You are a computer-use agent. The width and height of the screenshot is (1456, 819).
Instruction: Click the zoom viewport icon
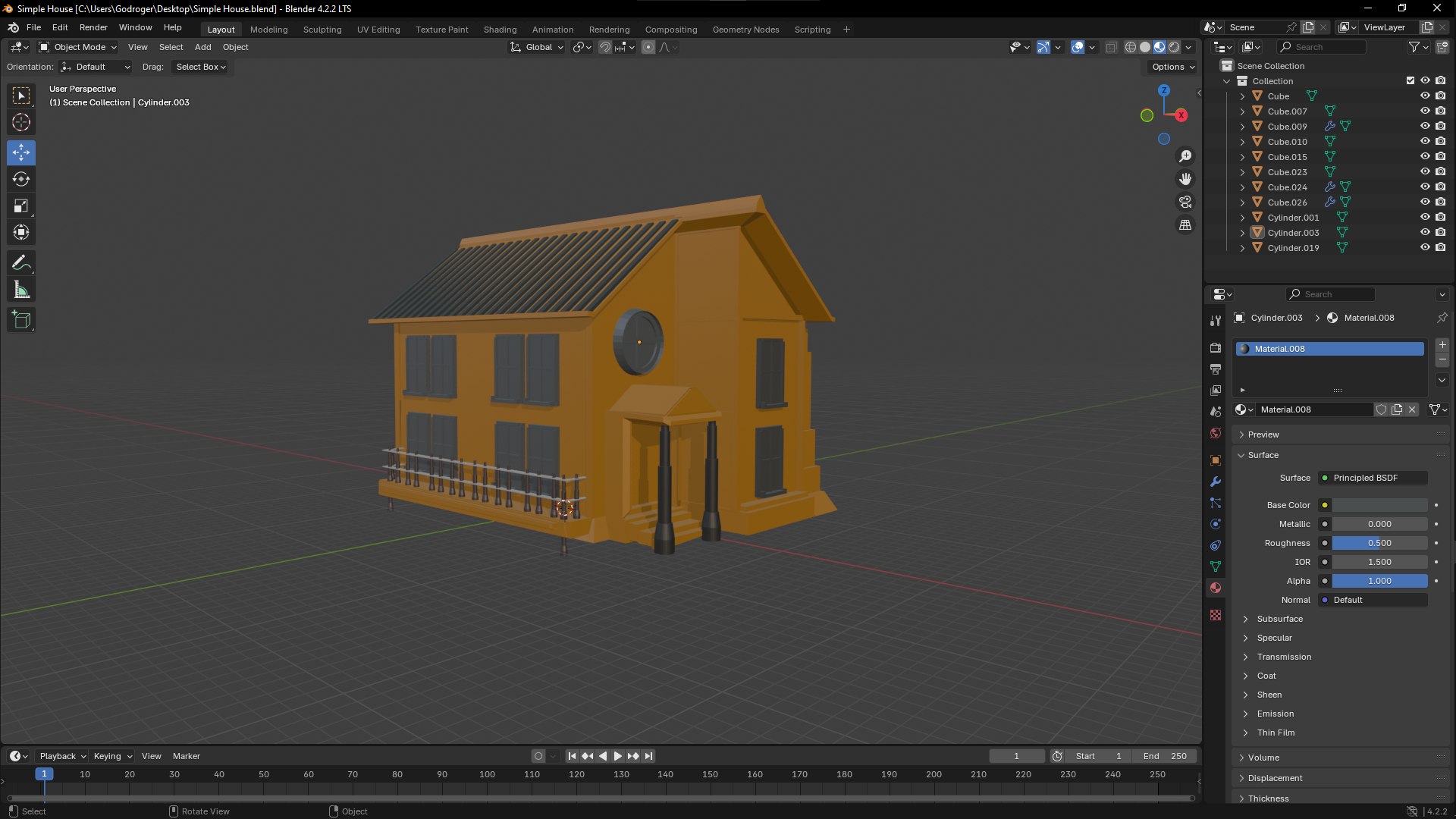(1185, 156)
